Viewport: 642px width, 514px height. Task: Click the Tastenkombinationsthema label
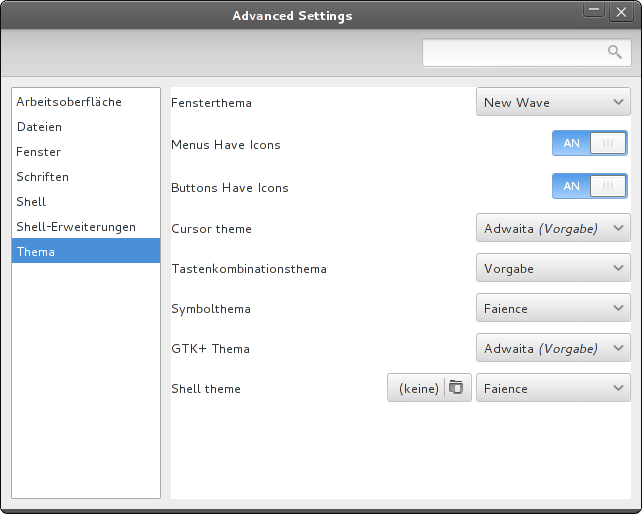[x=249, y=269]
